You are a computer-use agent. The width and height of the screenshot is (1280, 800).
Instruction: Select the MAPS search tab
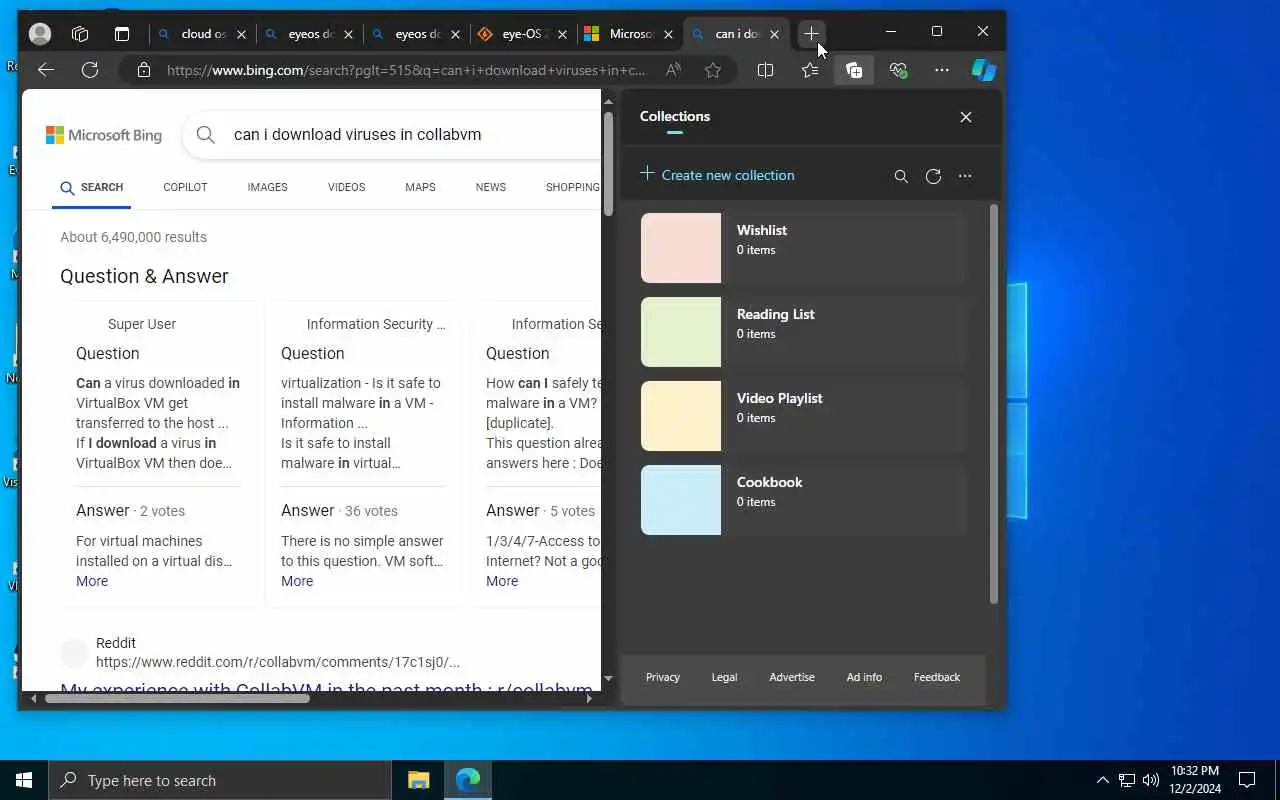click(420, 187)
